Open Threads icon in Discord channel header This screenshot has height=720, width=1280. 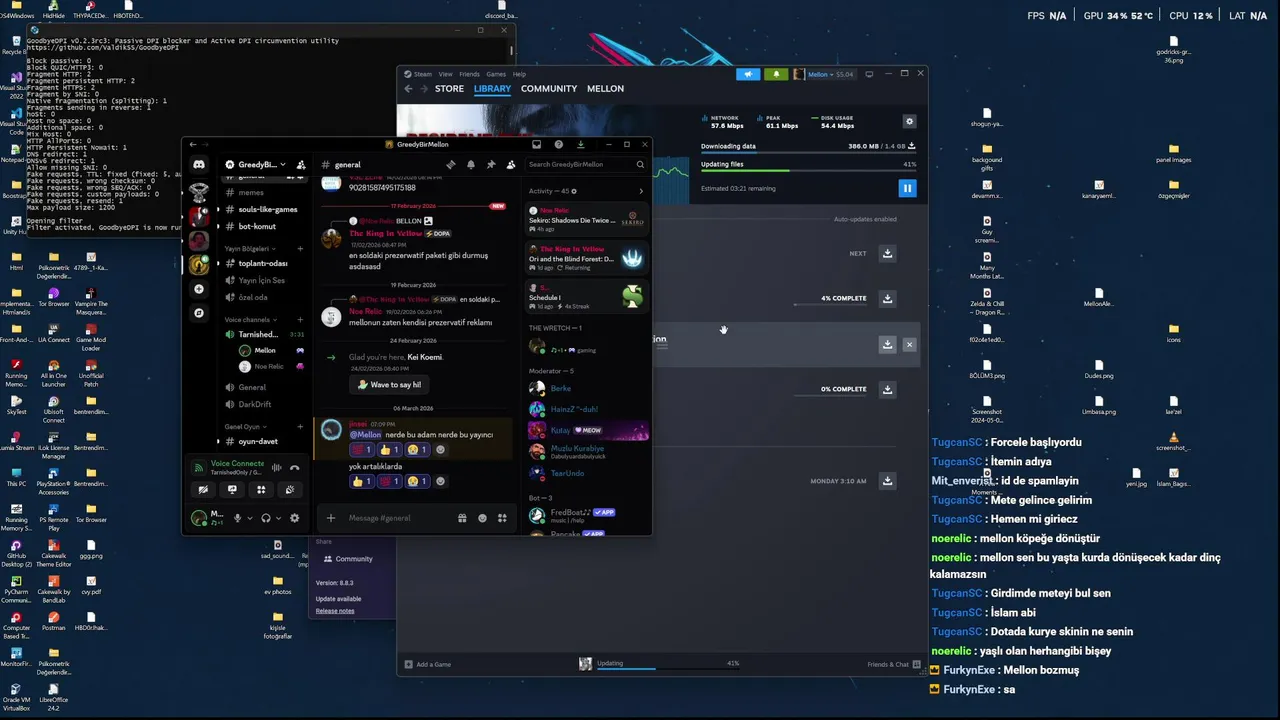click(x=451, y=165)
